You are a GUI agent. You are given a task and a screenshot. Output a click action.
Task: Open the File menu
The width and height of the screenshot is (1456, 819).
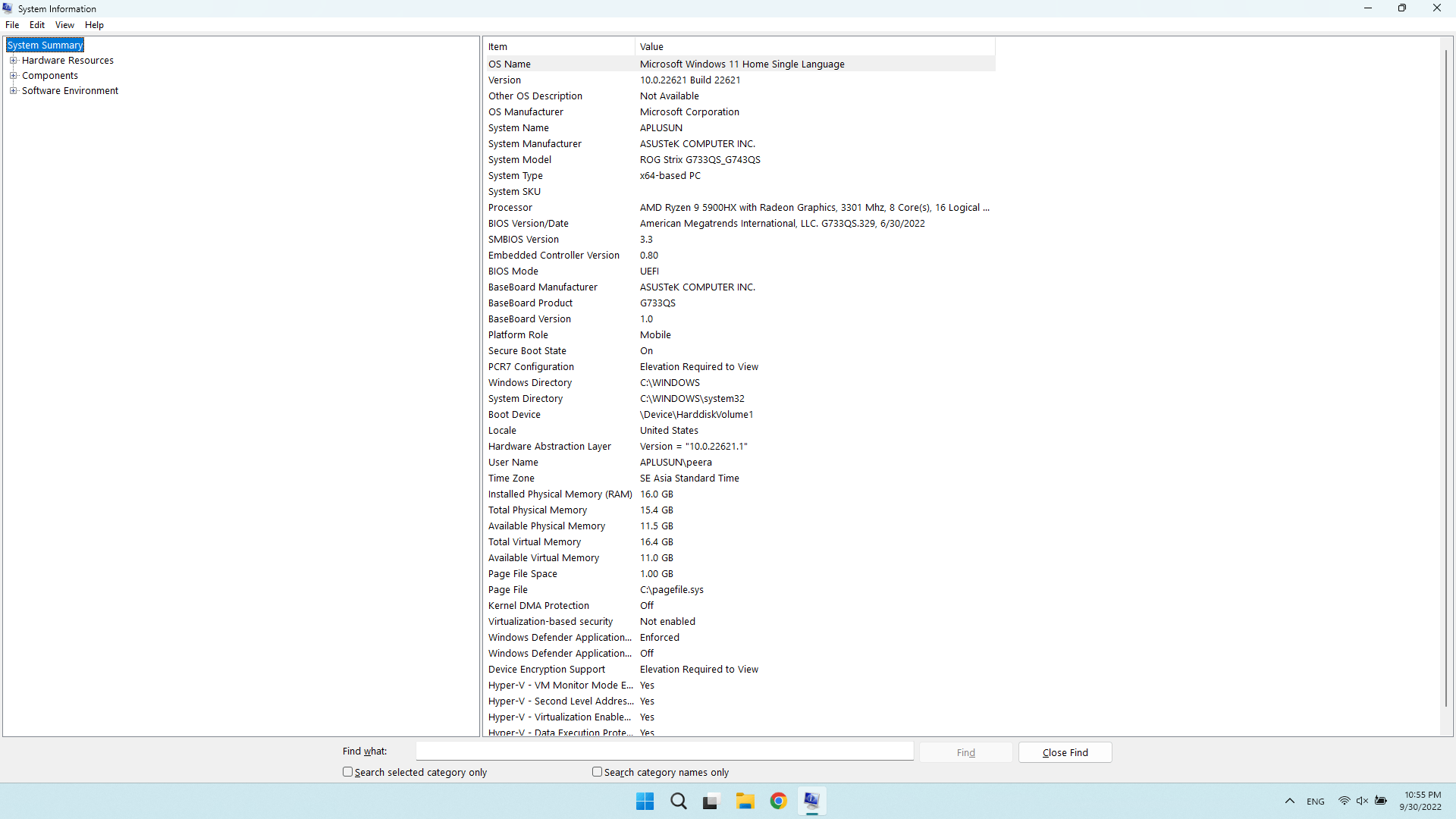(12, 25)
